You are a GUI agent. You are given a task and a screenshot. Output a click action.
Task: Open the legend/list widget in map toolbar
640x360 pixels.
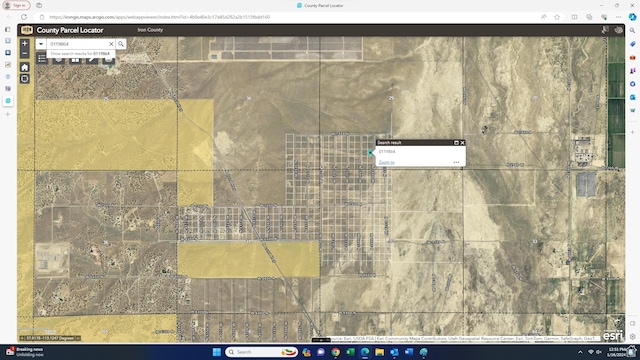(42, 59)
